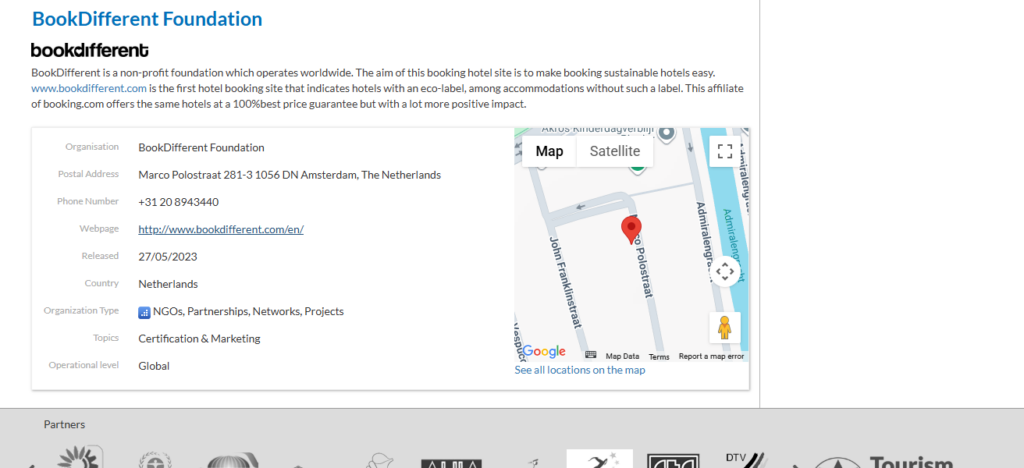The image size is (1024, 468).
Task: Select the Map view tab
Action: (x=549, y=151)
